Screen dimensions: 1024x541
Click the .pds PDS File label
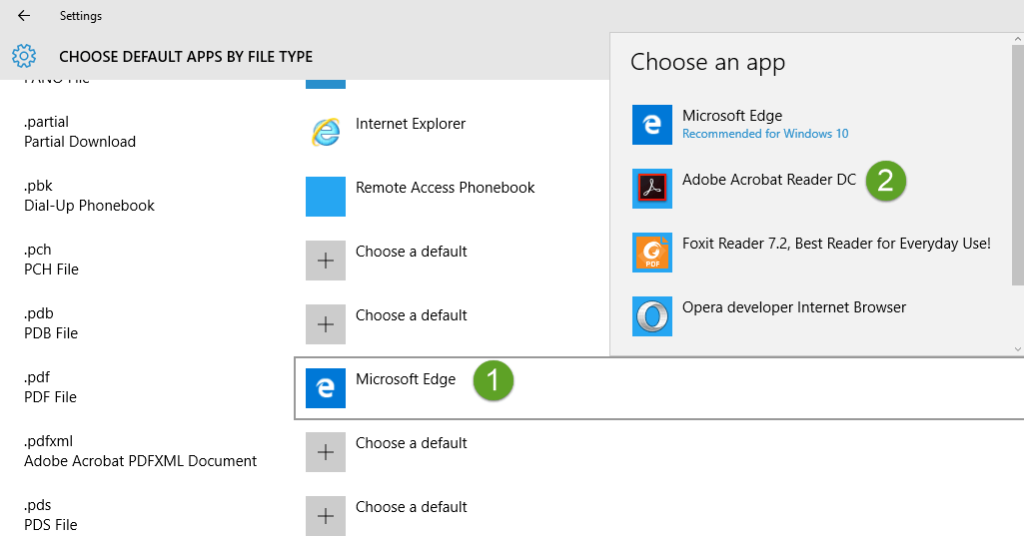[50, 515]
